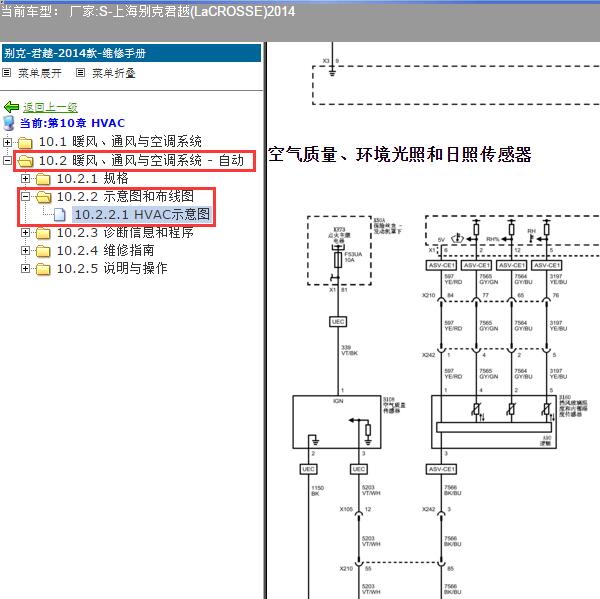Click the ASV-CE1 box above wire 7566 BK/BU
Image resolution: width=600 pixels, height=599 pixels.
(441, 469)
